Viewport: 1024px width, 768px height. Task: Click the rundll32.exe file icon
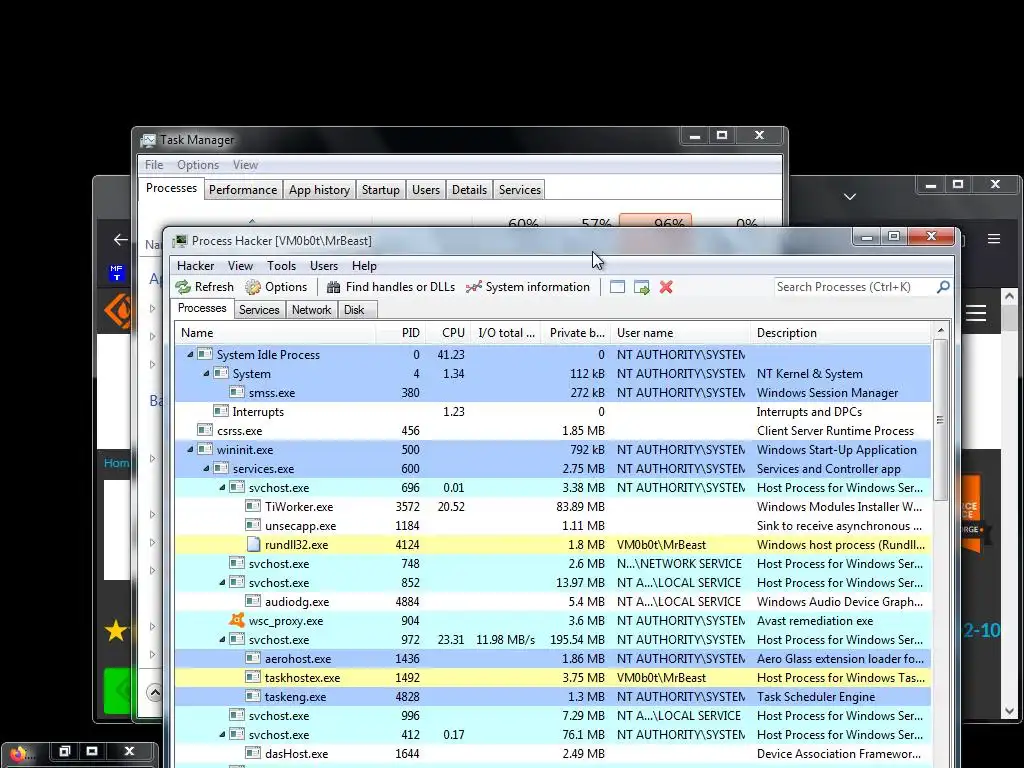253,545
